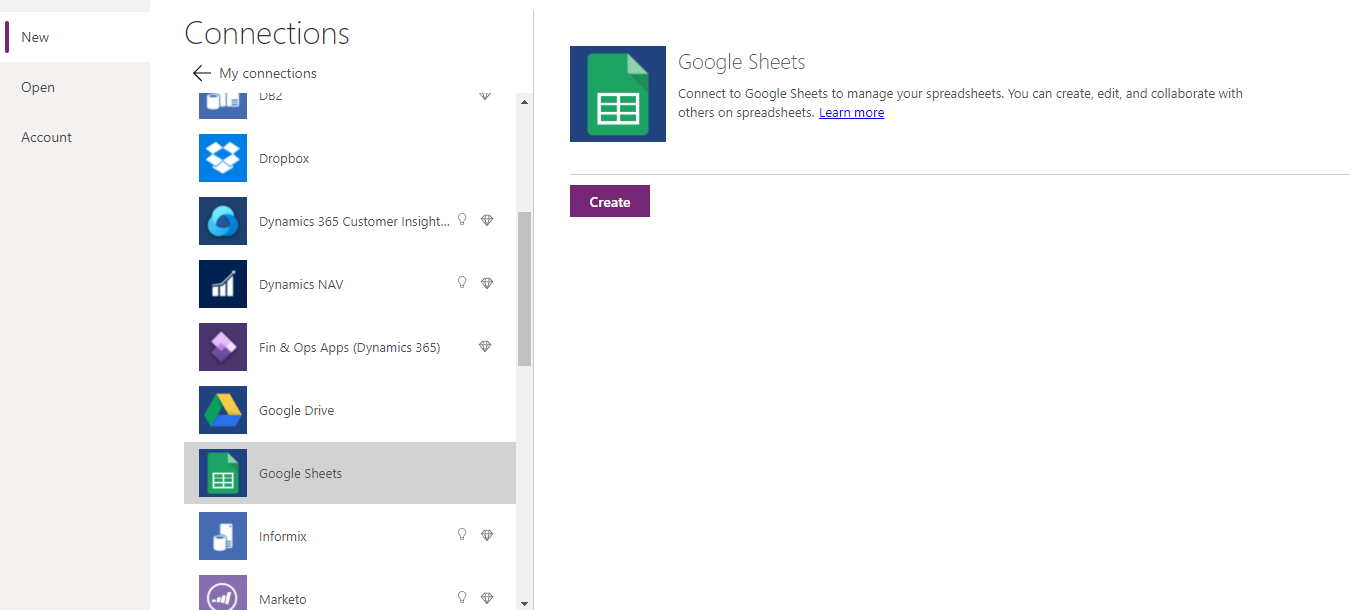1360x610 pixels.
Task: Select the Dropbox text label
Action: point(284,158)
